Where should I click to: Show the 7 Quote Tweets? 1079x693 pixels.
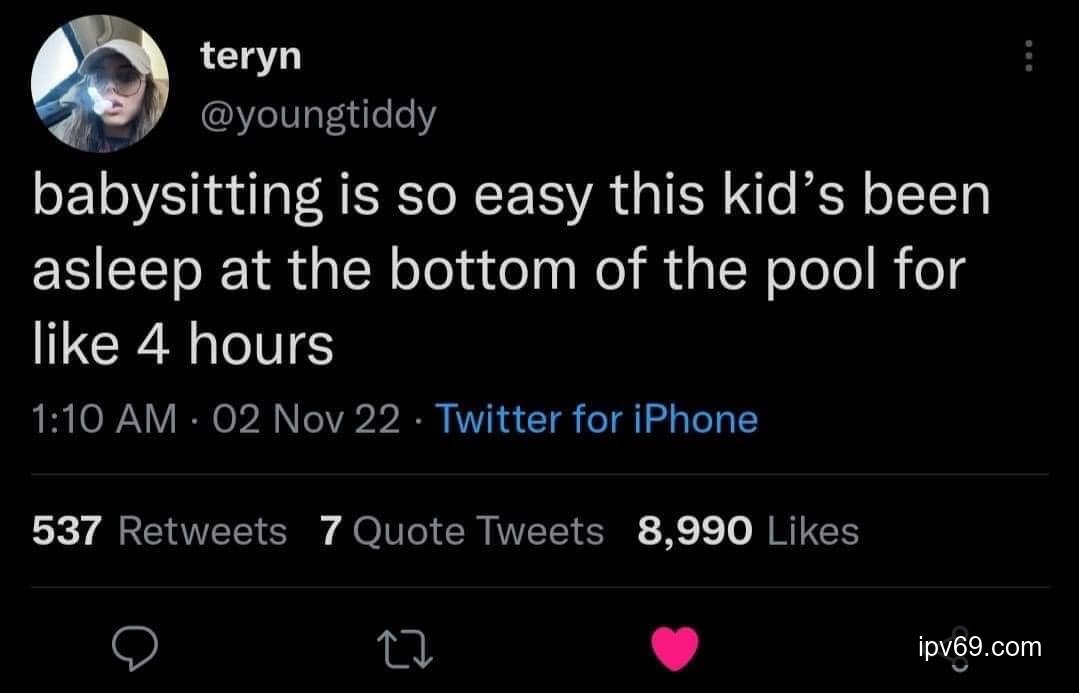[462, 531]
